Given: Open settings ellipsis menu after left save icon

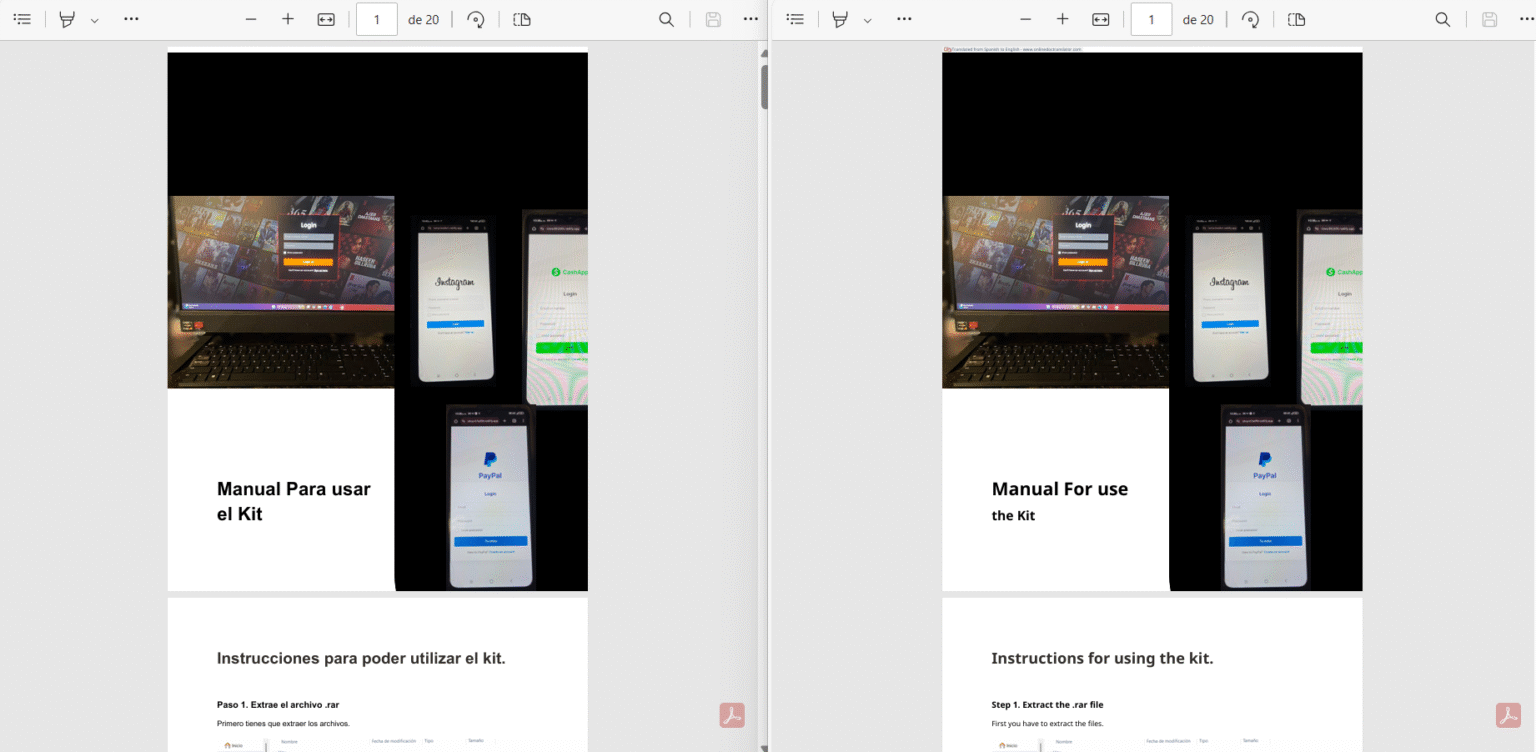Looking at the screenshot, I should tap(751, 19).
